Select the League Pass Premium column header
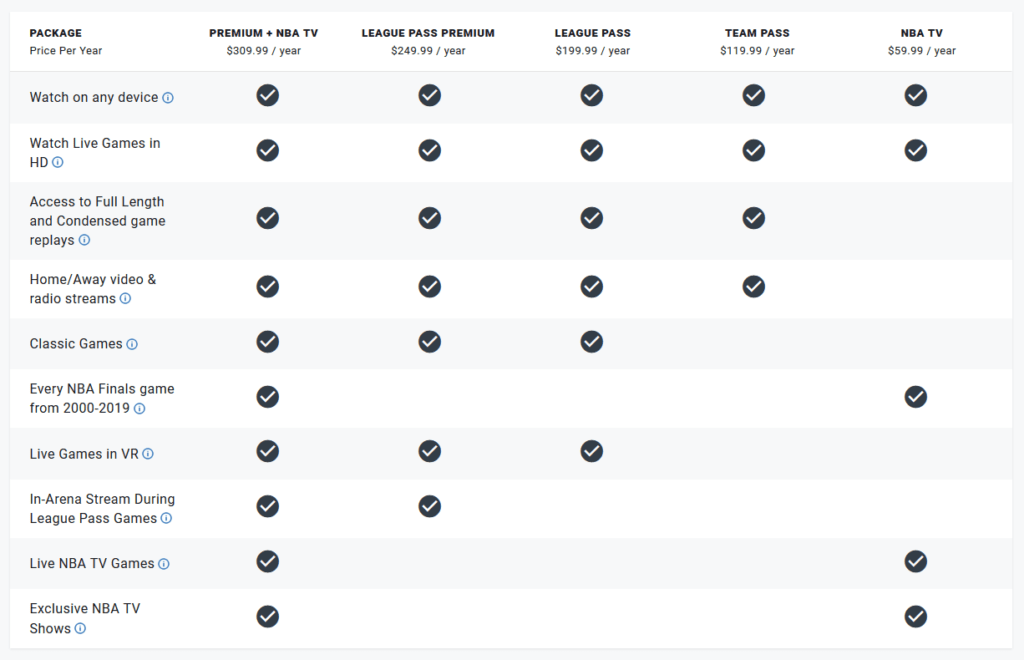 coord(428,33)
